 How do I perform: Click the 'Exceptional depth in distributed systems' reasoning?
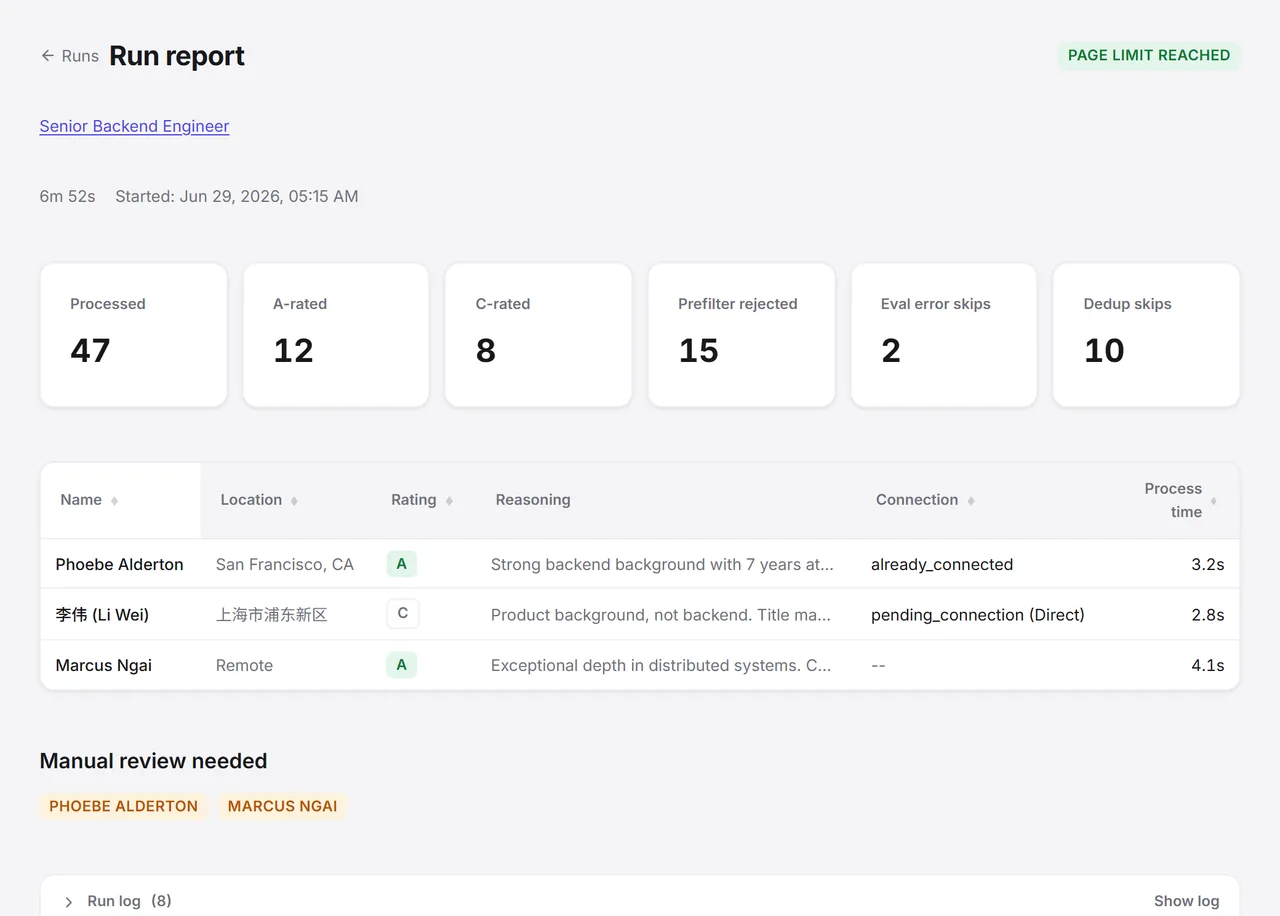(x=661, y=665)
